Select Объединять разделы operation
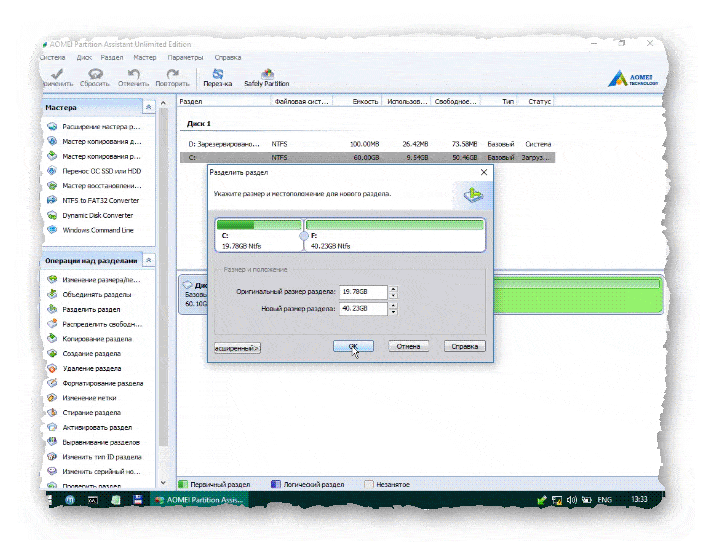This screenshot has height=544, width=704. tap(89, 294)
